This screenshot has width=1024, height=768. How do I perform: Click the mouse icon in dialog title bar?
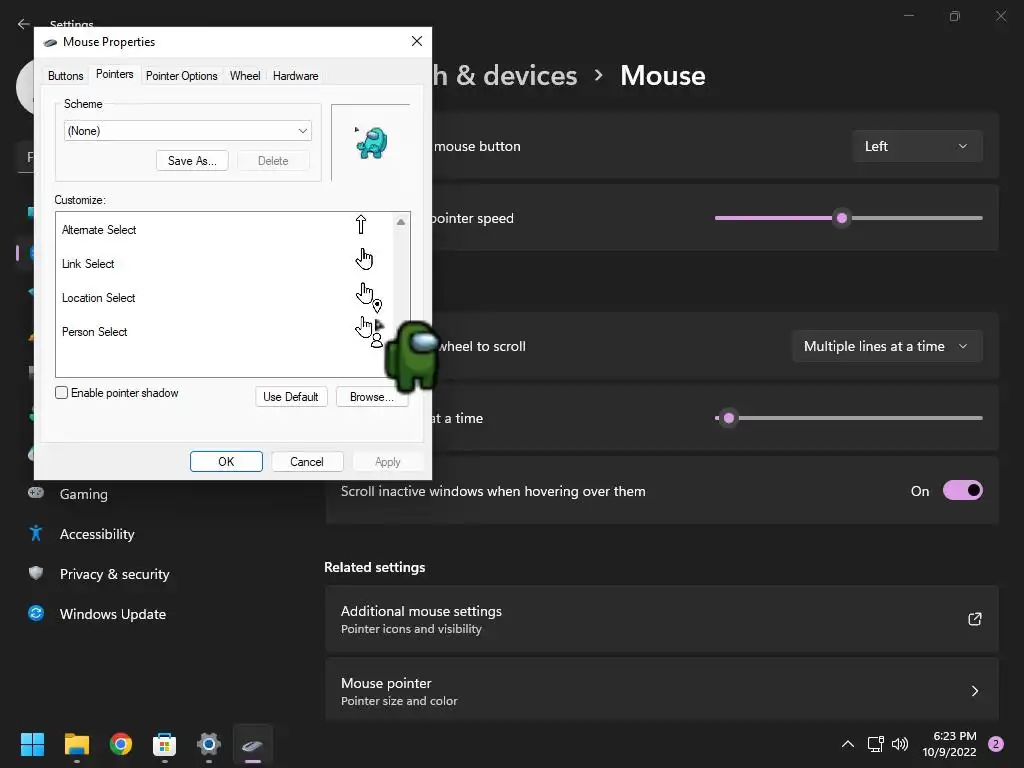tap(50, 42)
